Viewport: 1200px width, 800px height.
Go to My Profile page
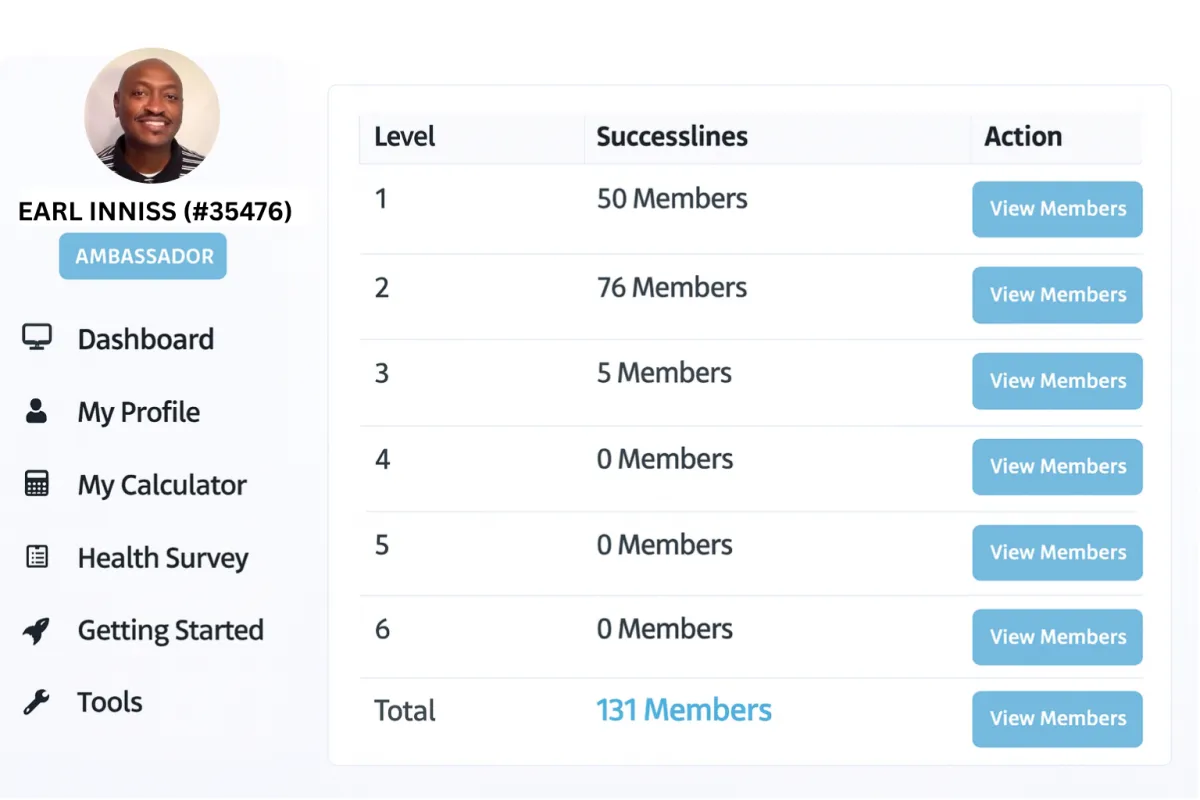click(139, 412)
